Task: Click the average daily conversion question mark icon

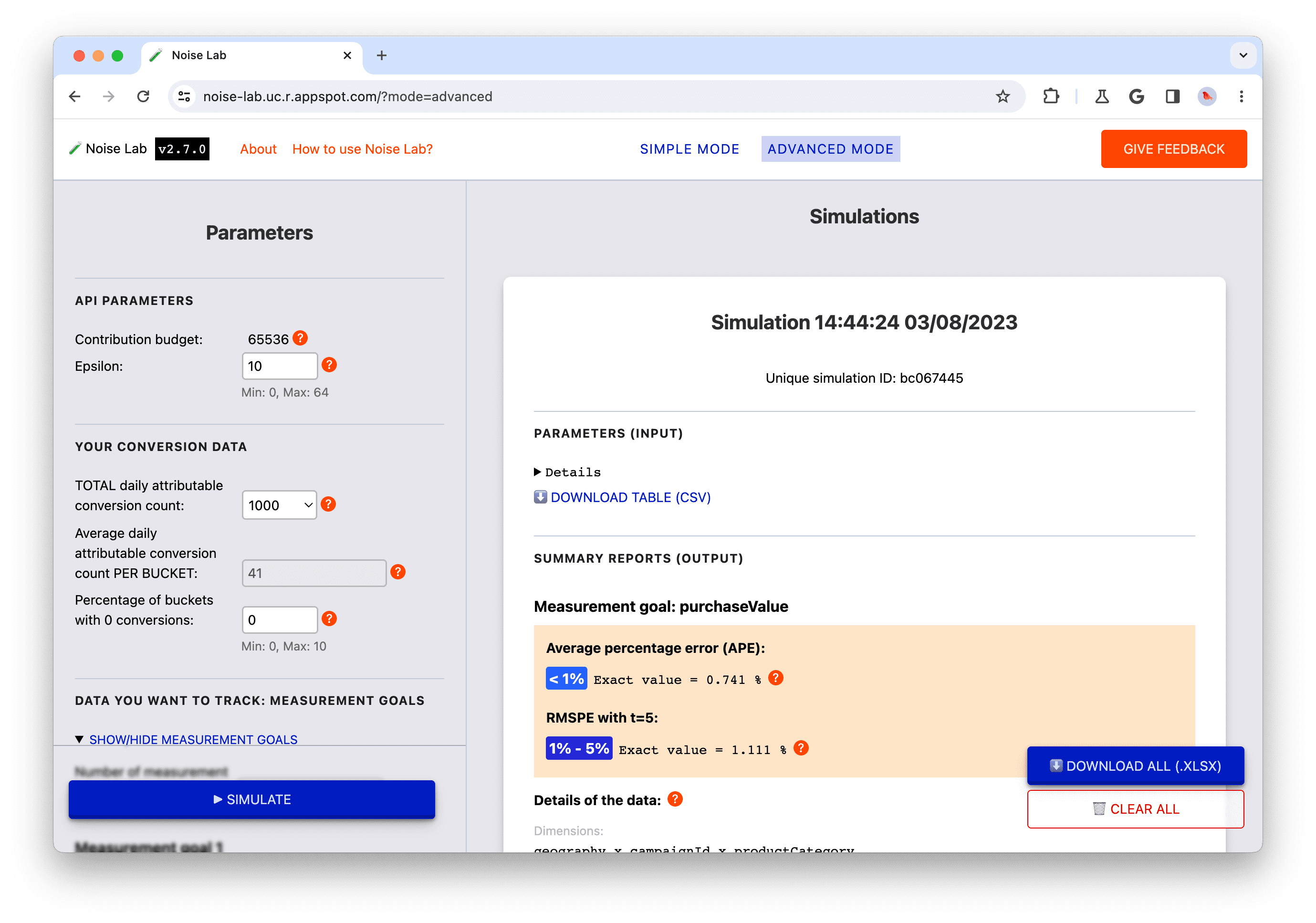Action: tap(400, 572)
